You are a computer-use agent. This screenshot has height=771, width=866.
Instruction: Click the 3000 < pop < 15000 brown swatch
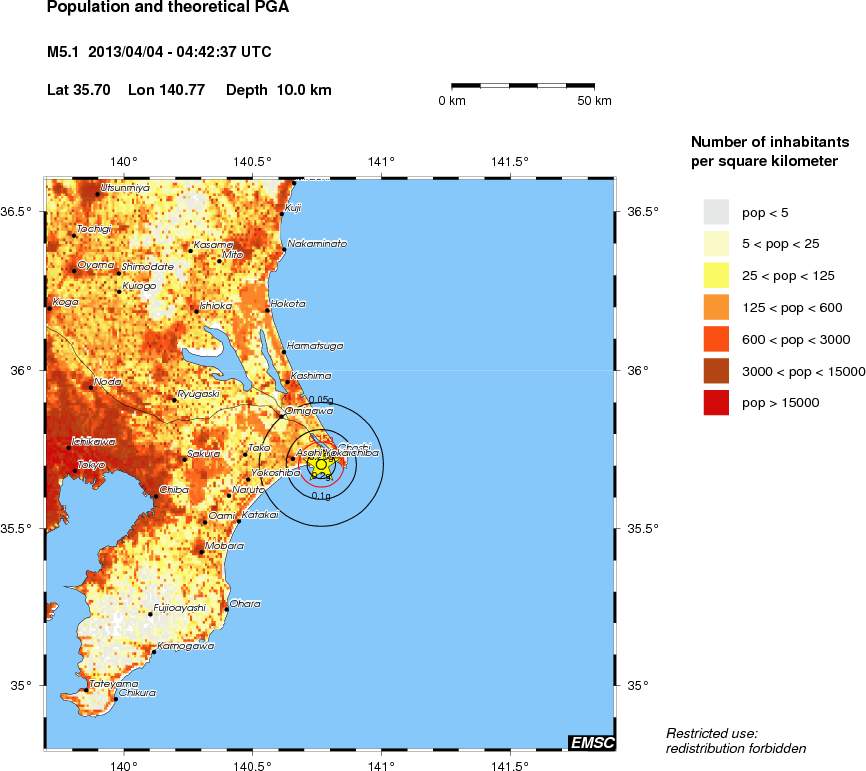point(716,370)
